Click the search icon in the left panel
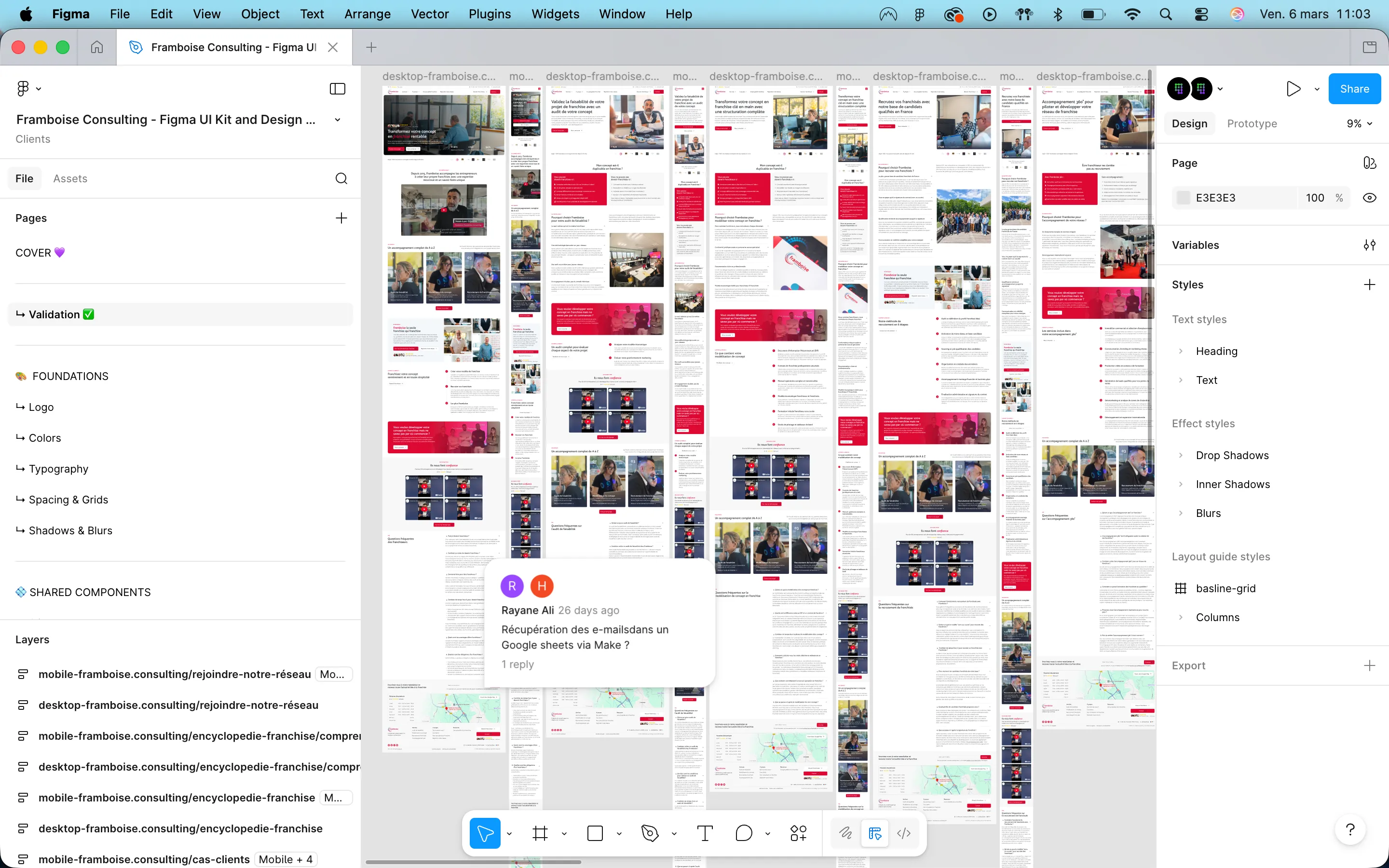The width and height of the screenshot is (1389, 868). [341, 178]
